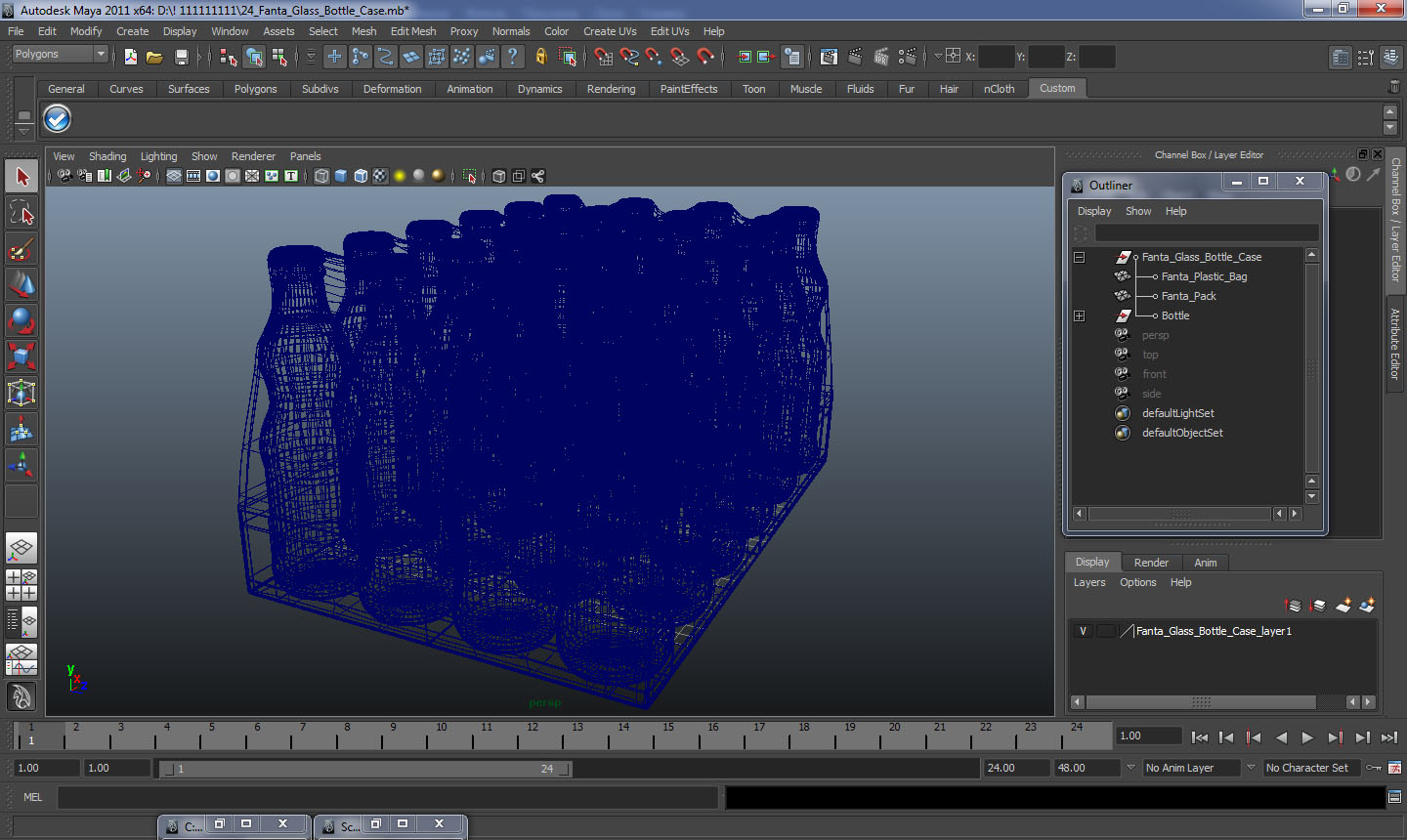Screen dimensions: 1407x840
Task: Toggle select by object type mode
Action: tap(254, 57)
